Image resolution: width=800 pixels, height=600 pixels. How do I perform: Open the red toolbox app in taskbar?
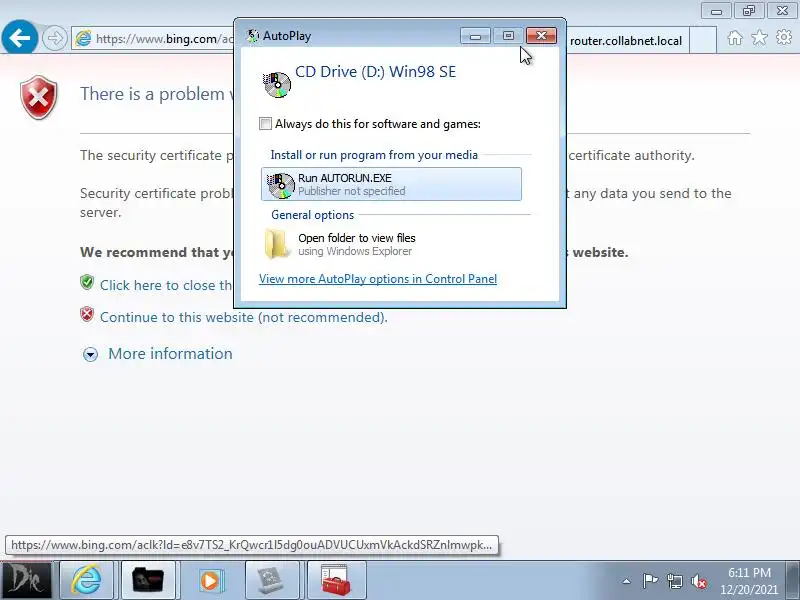pos(336,580)
